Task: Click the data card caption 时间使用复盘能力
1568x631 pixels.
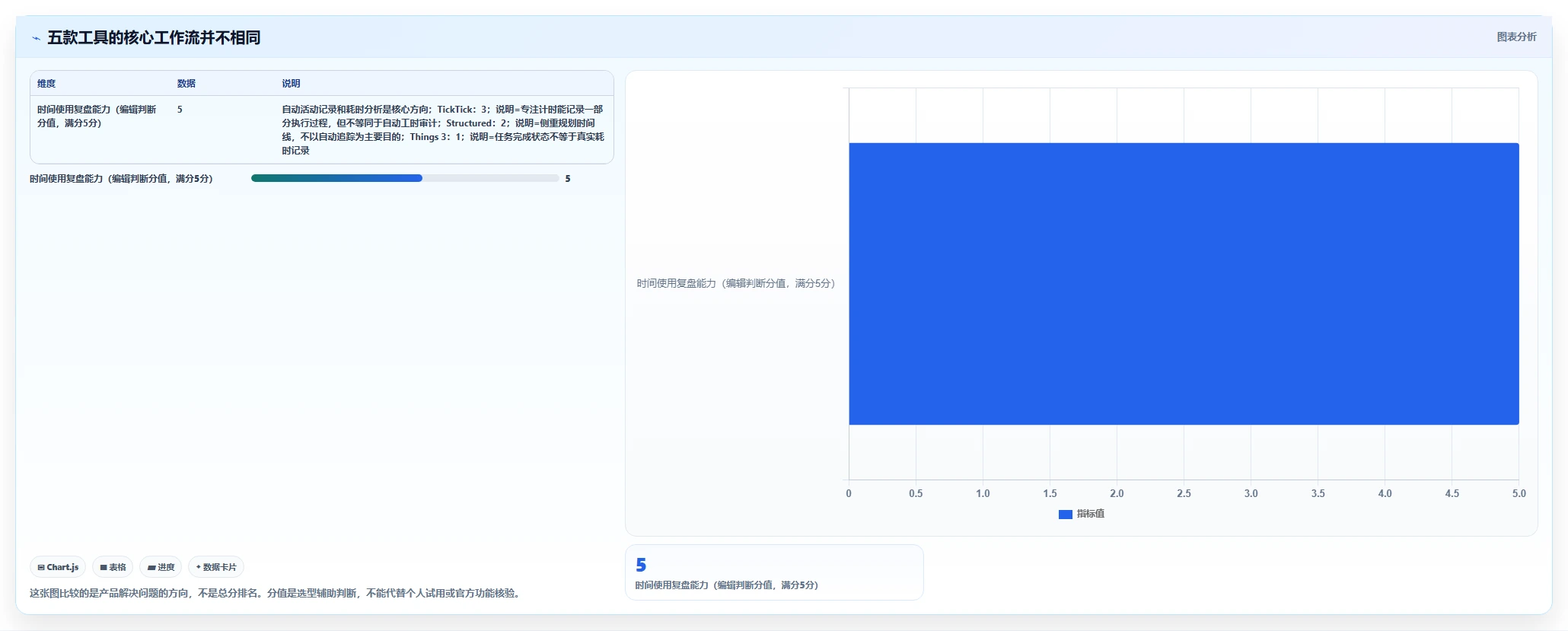Action: coord(727,585)
